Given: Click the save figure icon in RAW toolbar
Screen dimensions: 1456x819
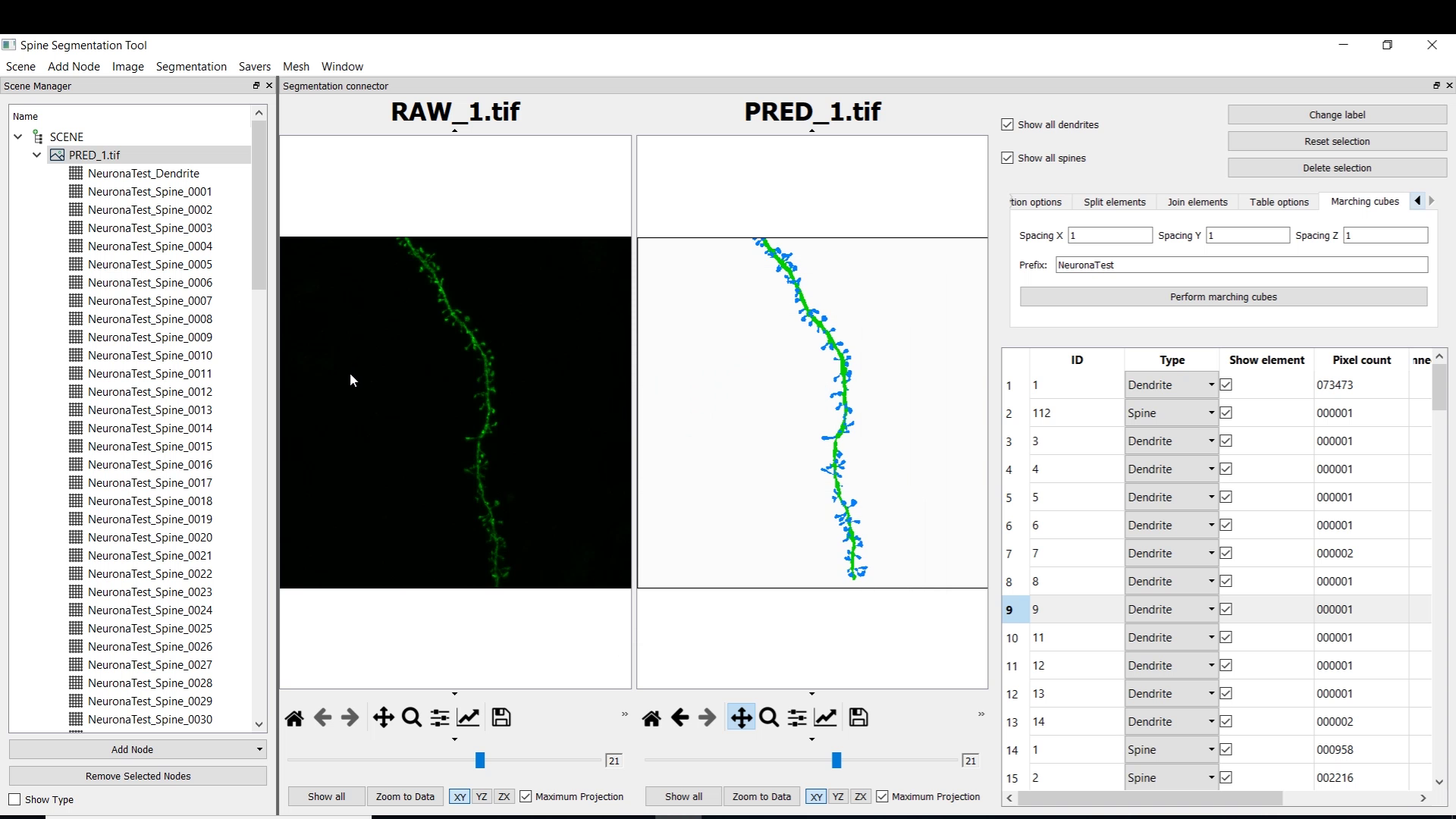Looking at the screenshot, I should (x=501, y=717).
